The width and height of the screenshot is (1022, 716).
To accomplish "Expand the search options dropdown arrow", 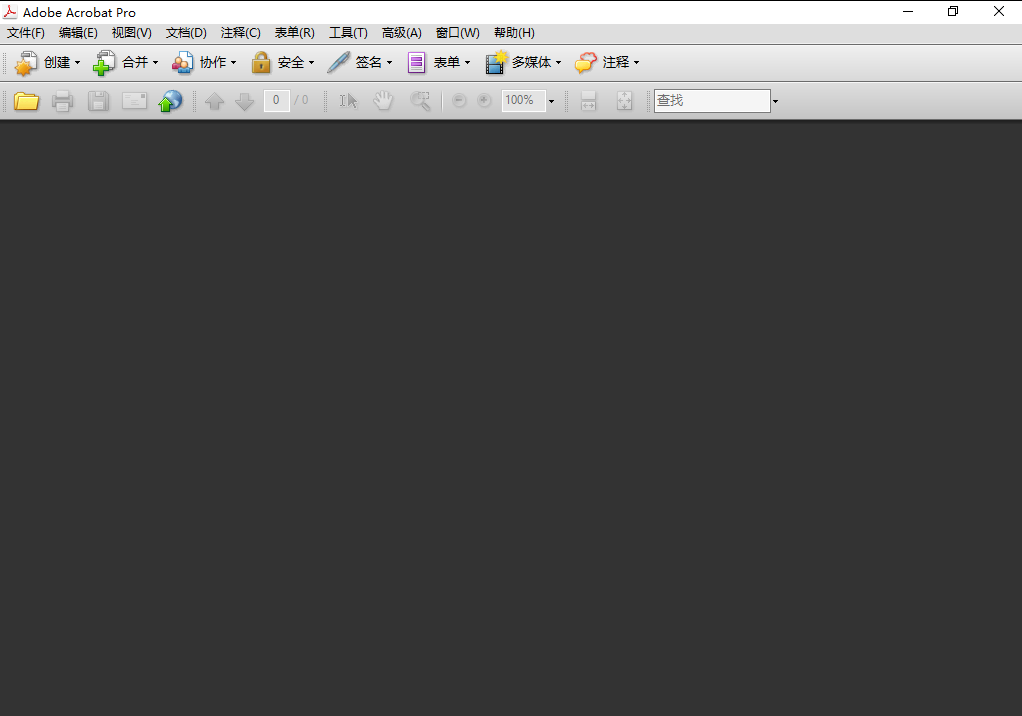I will 774,100.
